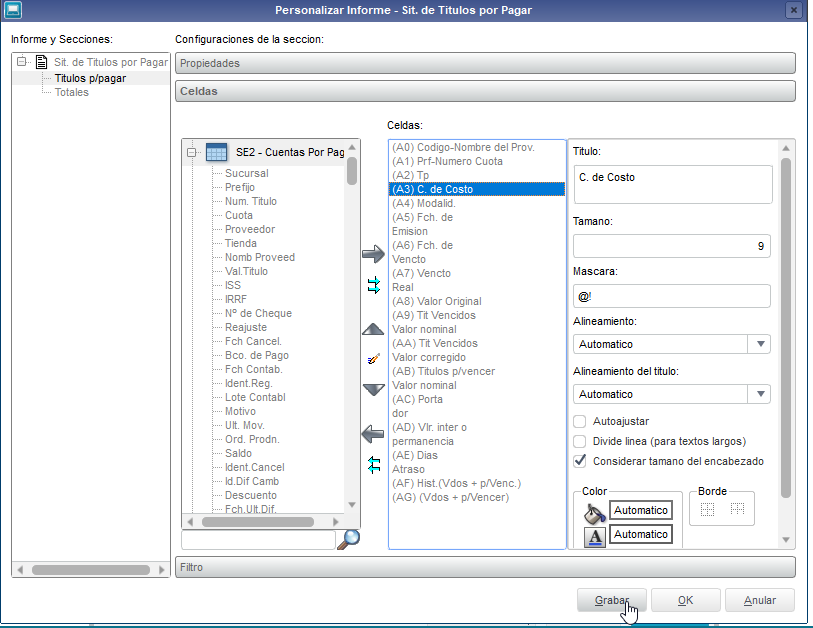Select cell (A4) Modalid.

click(x=476, y=203)
